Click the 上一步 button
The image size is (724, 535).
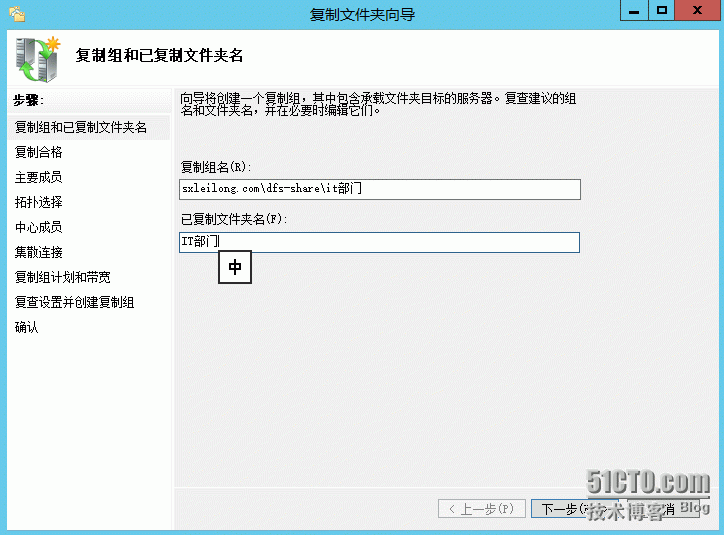coord(482,509)
